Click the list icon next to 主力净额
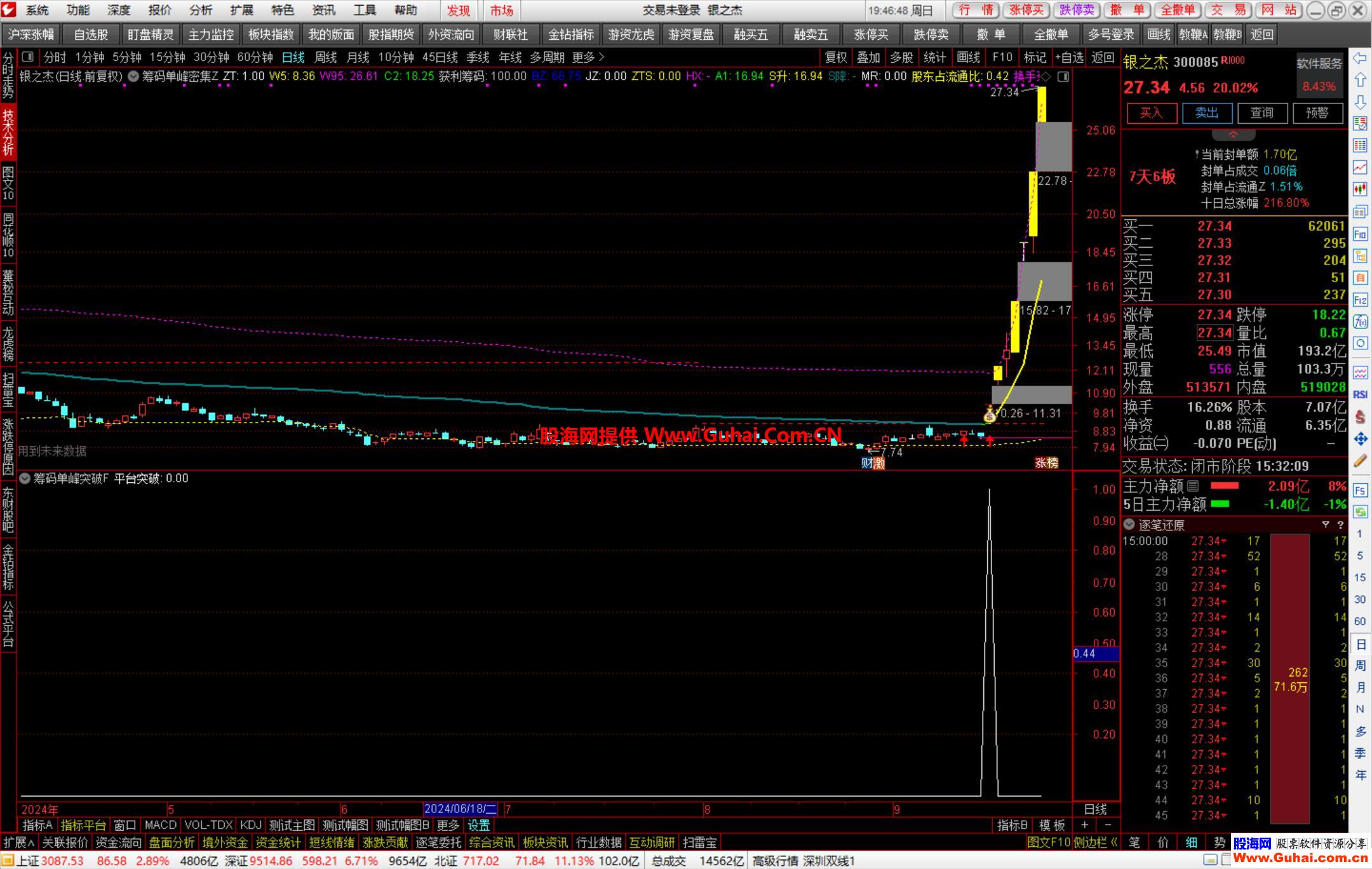The height and width of the screenshot is (869, 1372). [x=1193, y=486]
